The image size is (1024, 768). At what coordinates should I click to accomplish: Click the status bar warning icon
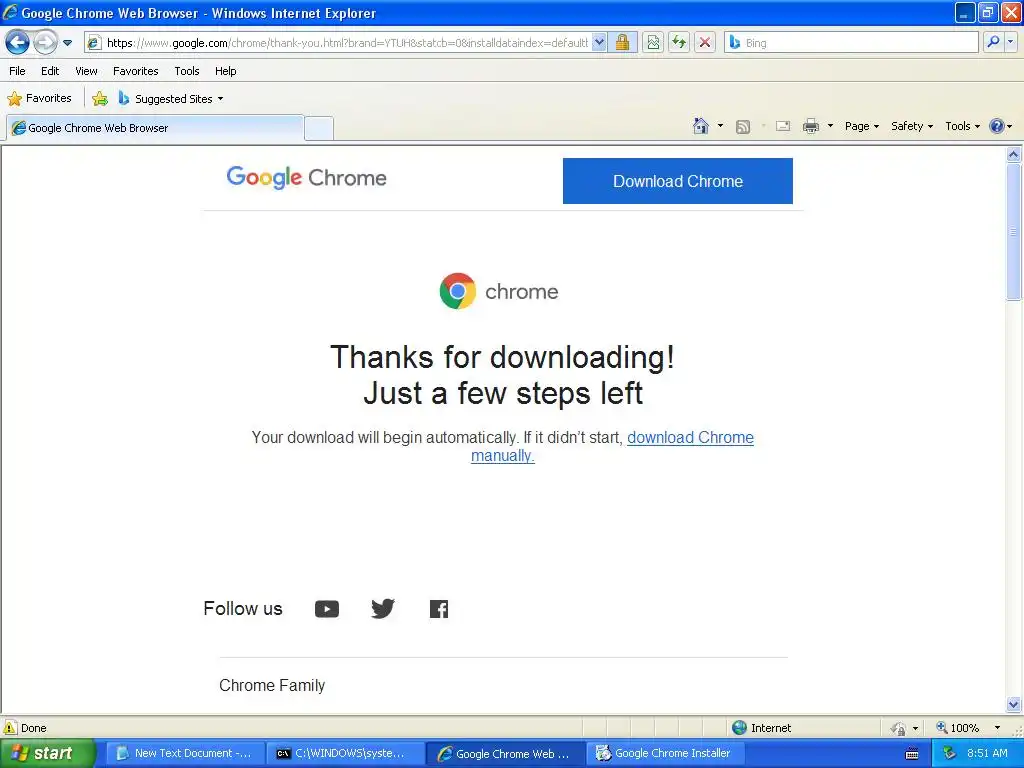coord(10,728)
